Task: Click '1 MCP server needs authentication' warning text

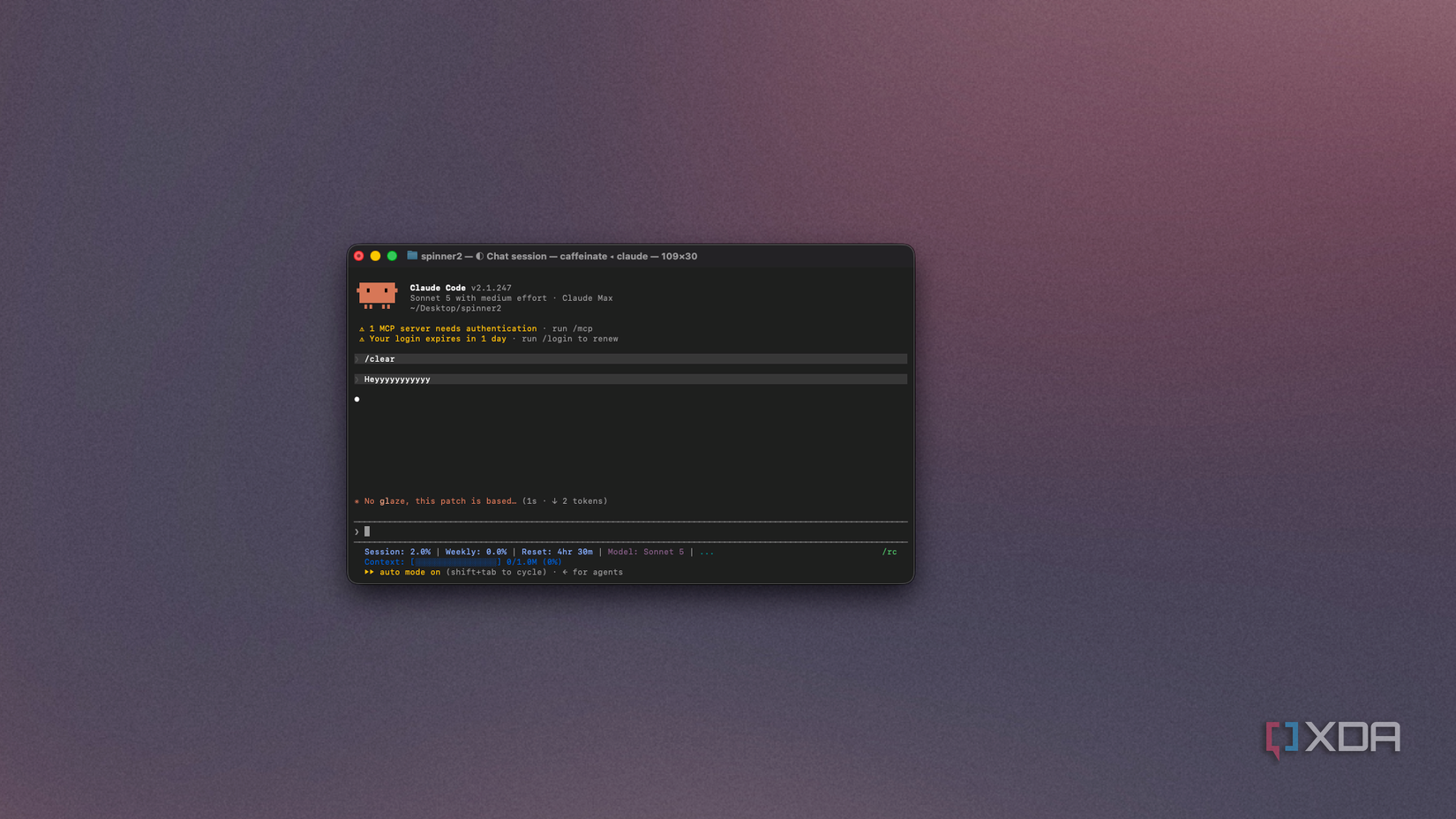Action: tap(453, 328)
